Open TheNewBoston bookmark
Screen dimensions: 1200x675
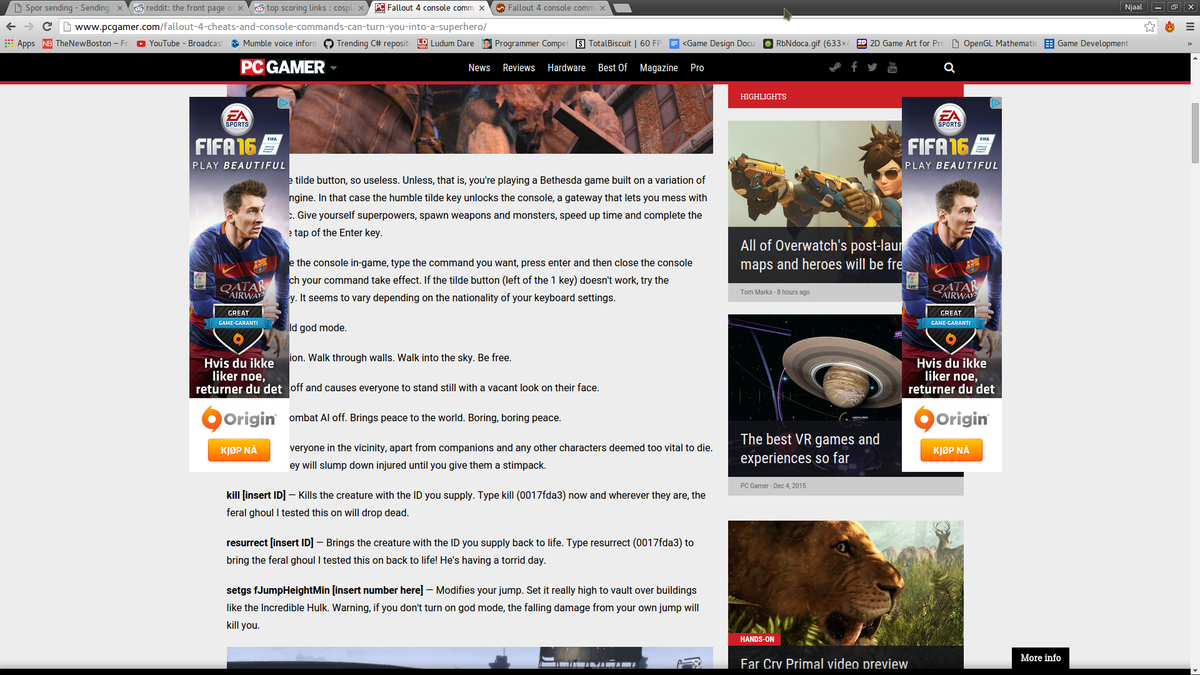coord(85,44)
